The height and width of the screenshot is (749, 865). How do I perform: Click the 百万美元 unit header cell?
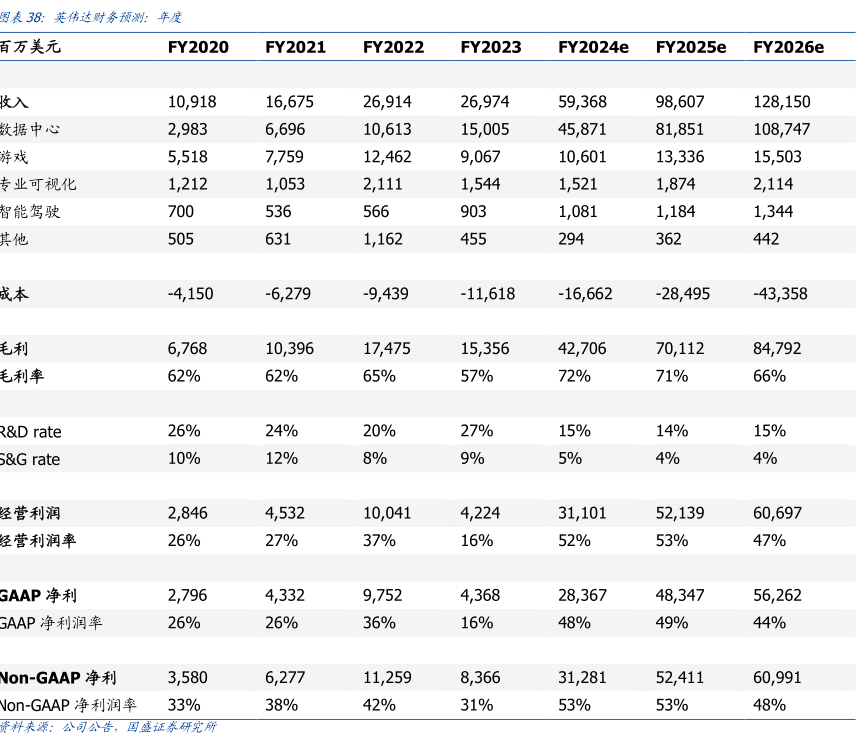30,48
